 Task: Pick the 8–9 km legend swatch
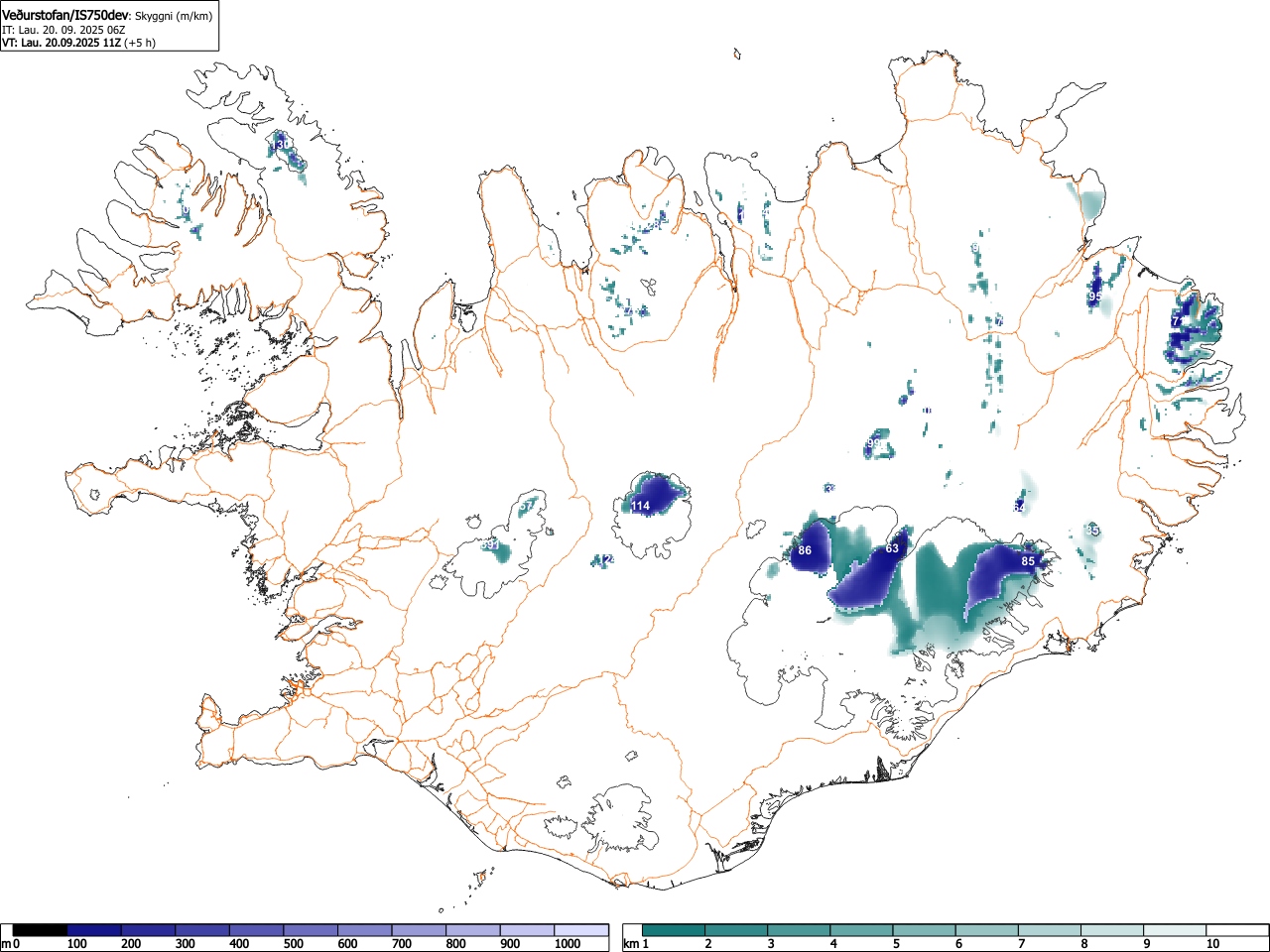[1112, 930]
